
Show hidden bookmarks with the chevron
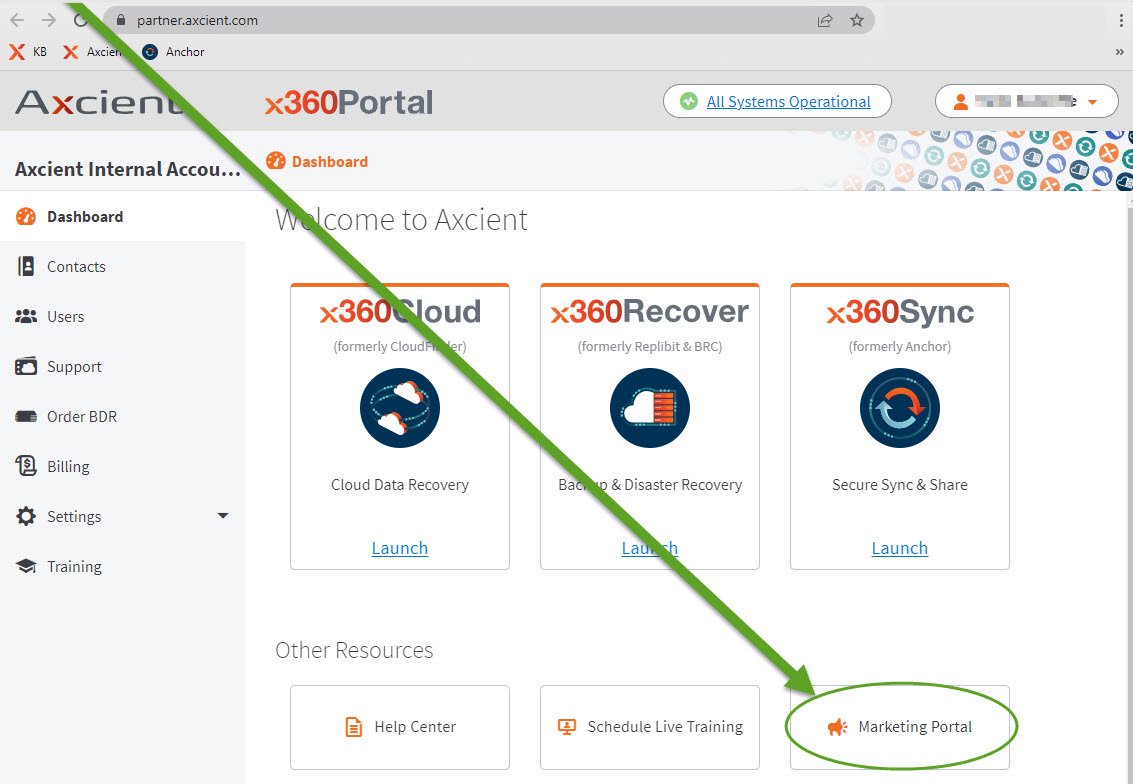point(1119,52)
